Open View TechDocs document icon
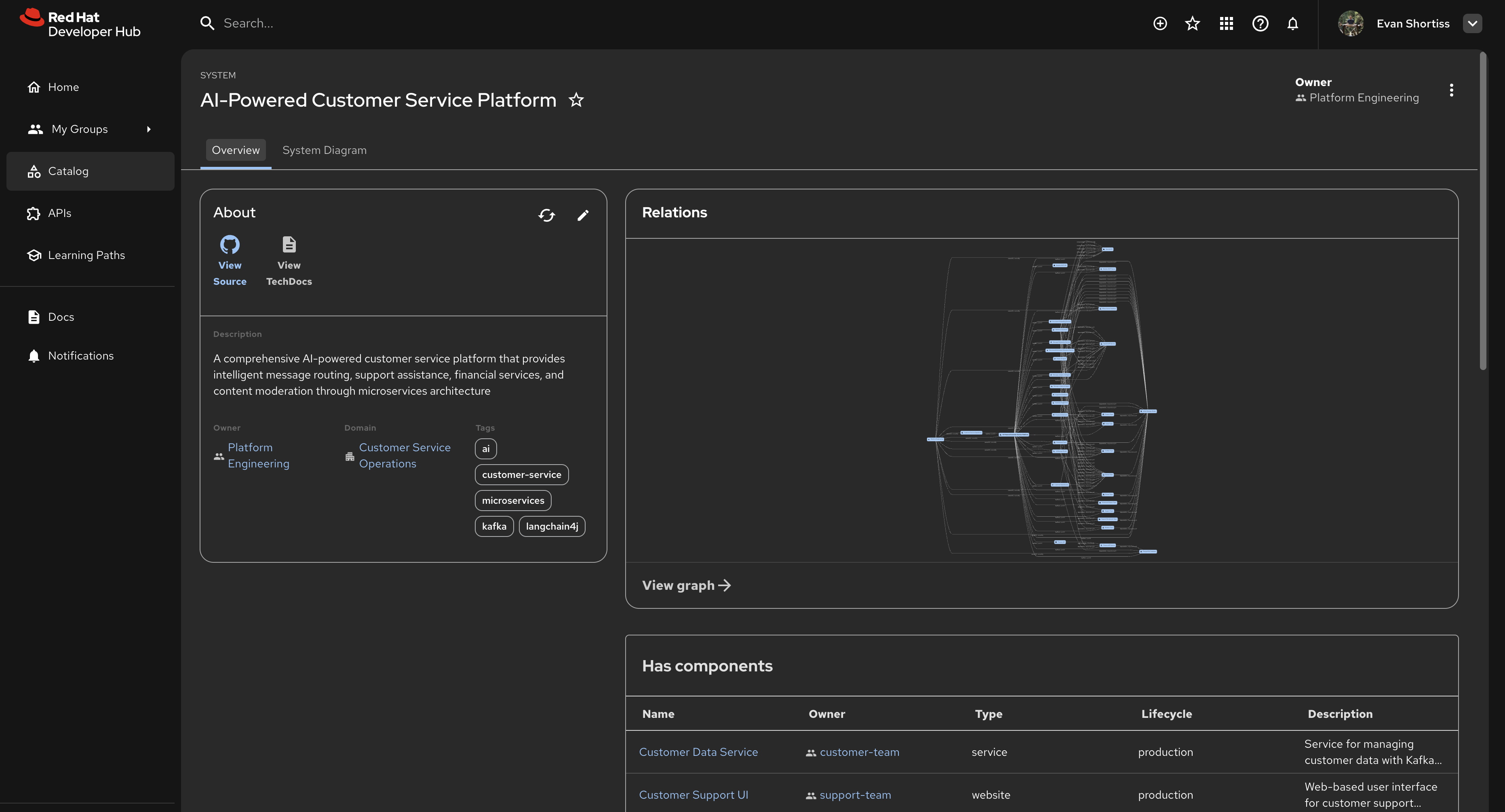Image resolution: width=1505 pixels, height=812 pixels. pos(289,244)
